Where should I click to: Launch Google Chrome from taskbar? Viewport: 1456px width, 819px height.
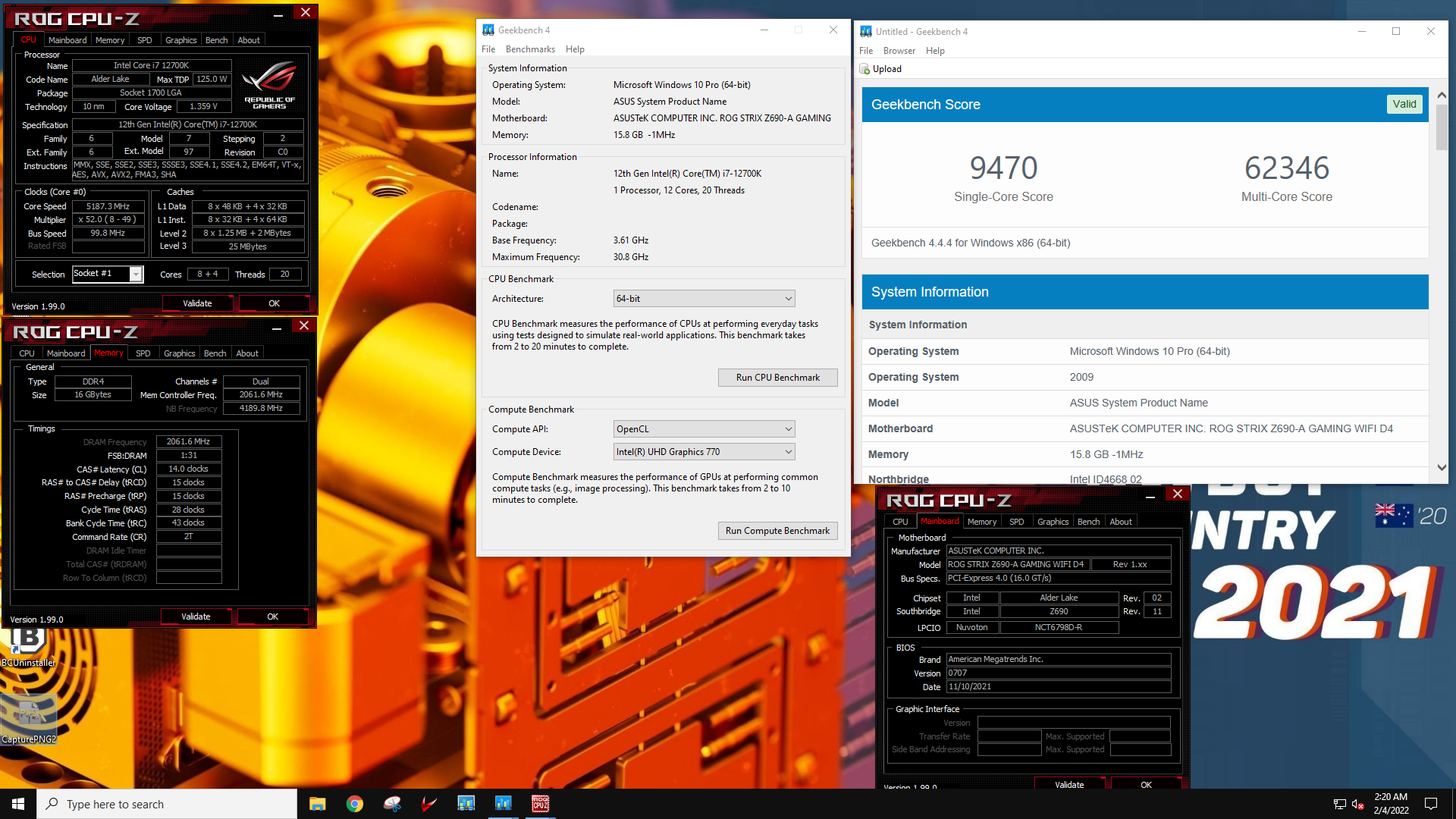coord(355,804)
